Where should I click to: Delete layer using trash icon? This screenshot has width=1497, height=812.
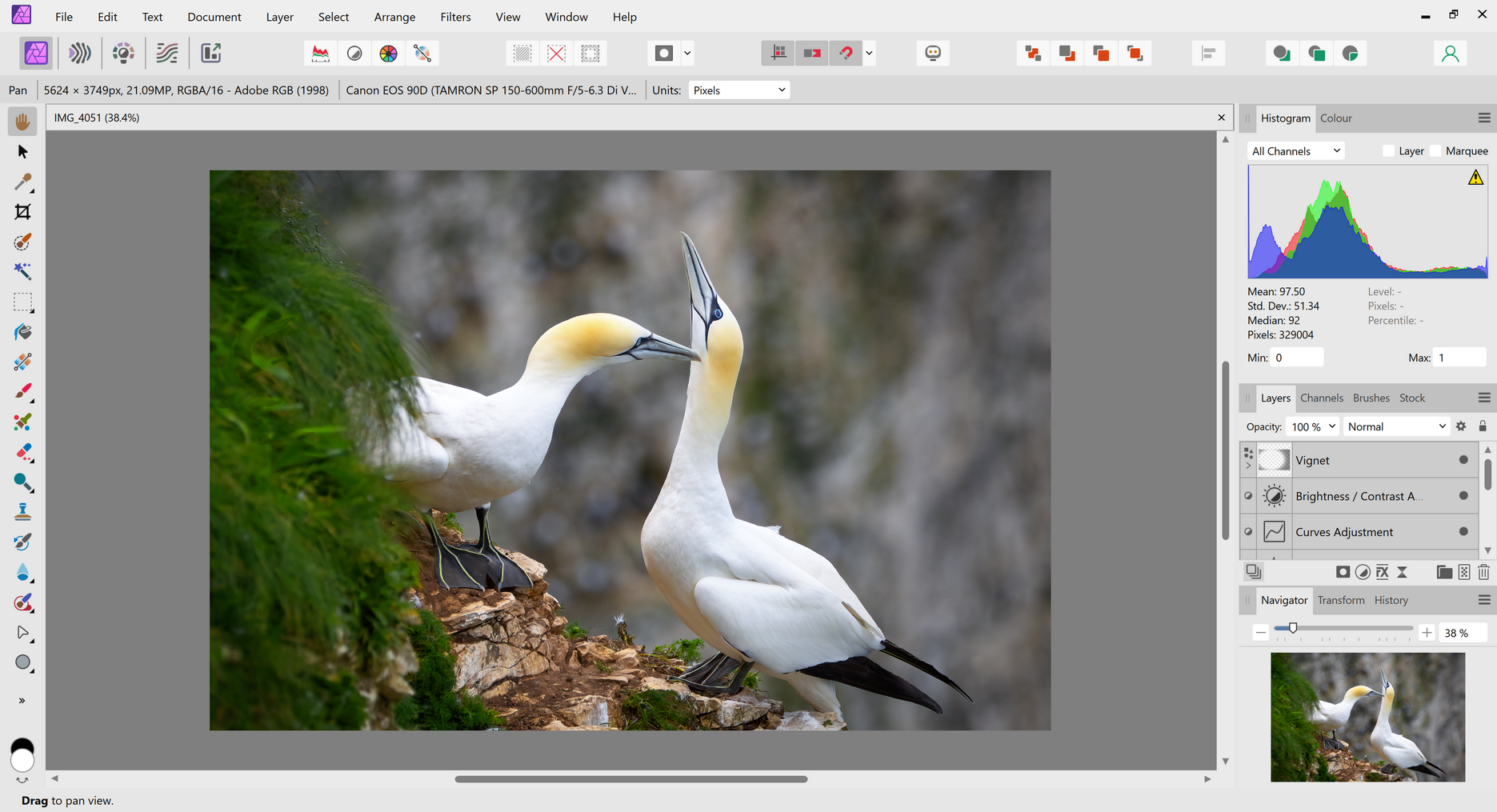coord(1483,572)
